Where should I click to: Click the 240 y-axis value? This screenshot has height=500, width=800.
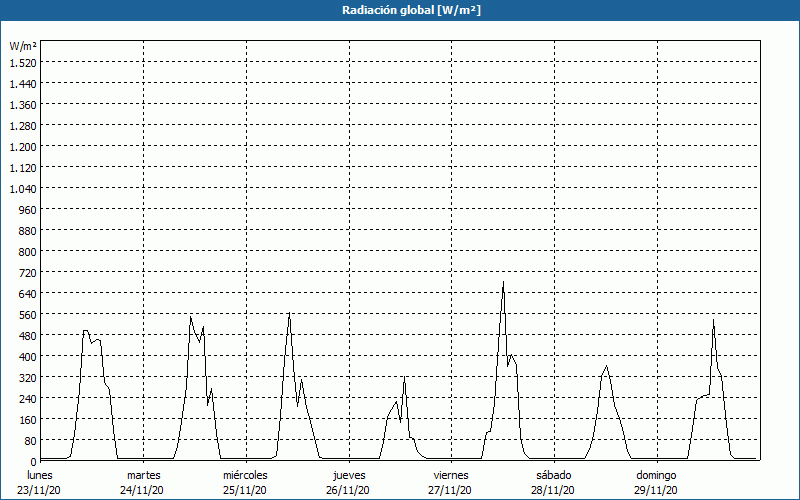[x=28, y=399]
